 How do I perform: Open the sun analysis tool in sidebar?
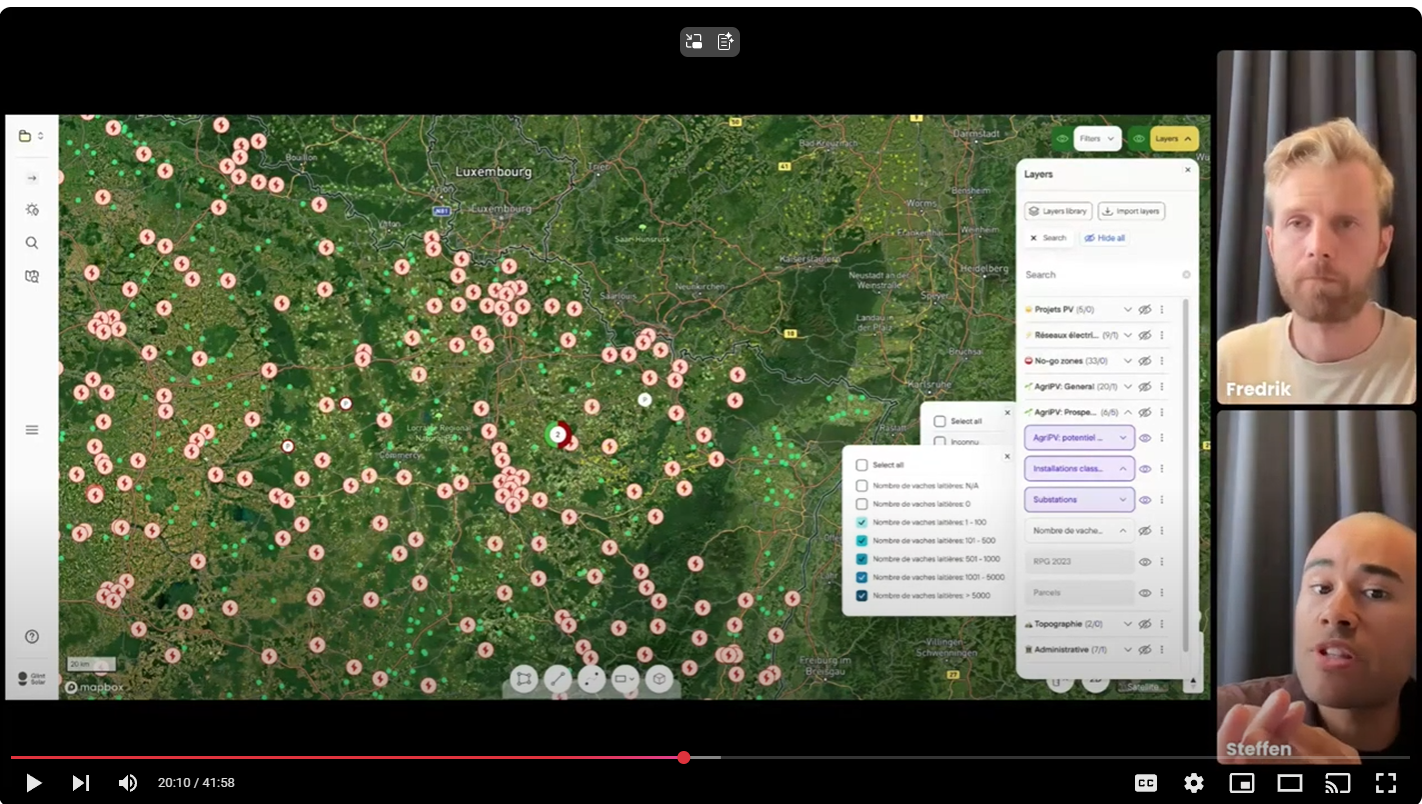32,210
